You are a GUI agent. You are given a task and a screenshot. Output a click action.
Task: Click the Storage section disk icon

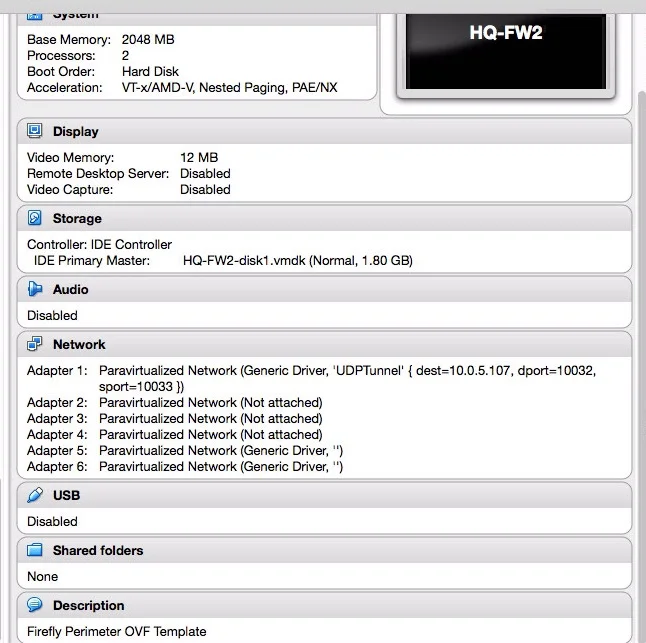coord(35,218)
